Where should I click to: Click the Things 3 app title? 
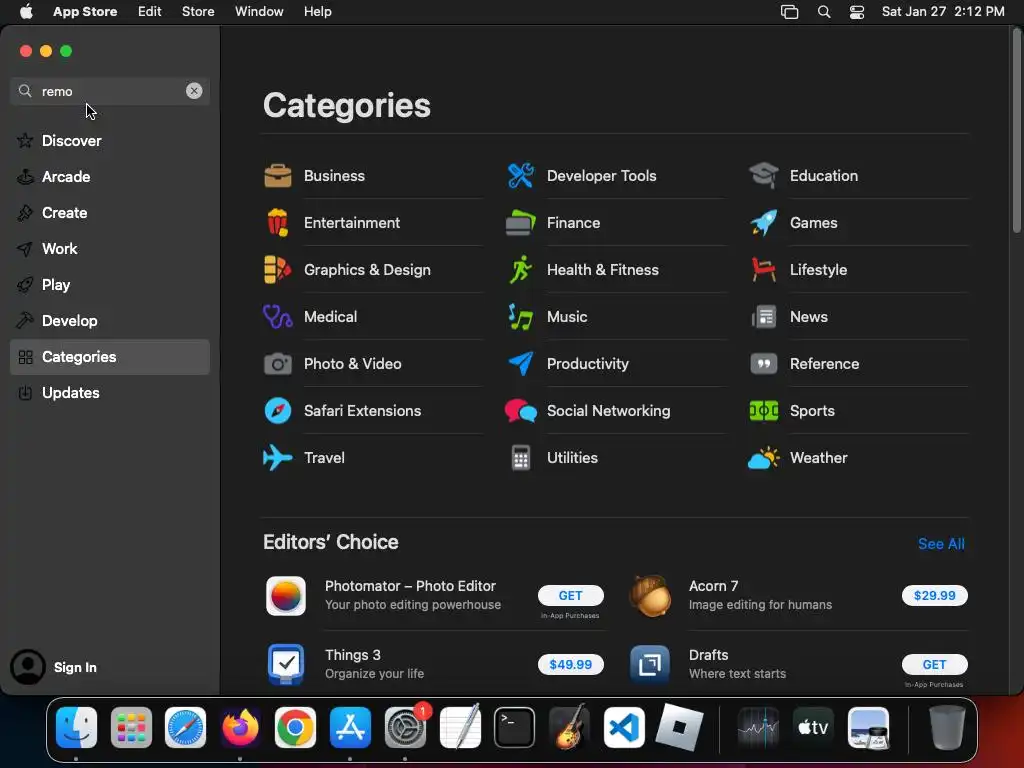353,654
